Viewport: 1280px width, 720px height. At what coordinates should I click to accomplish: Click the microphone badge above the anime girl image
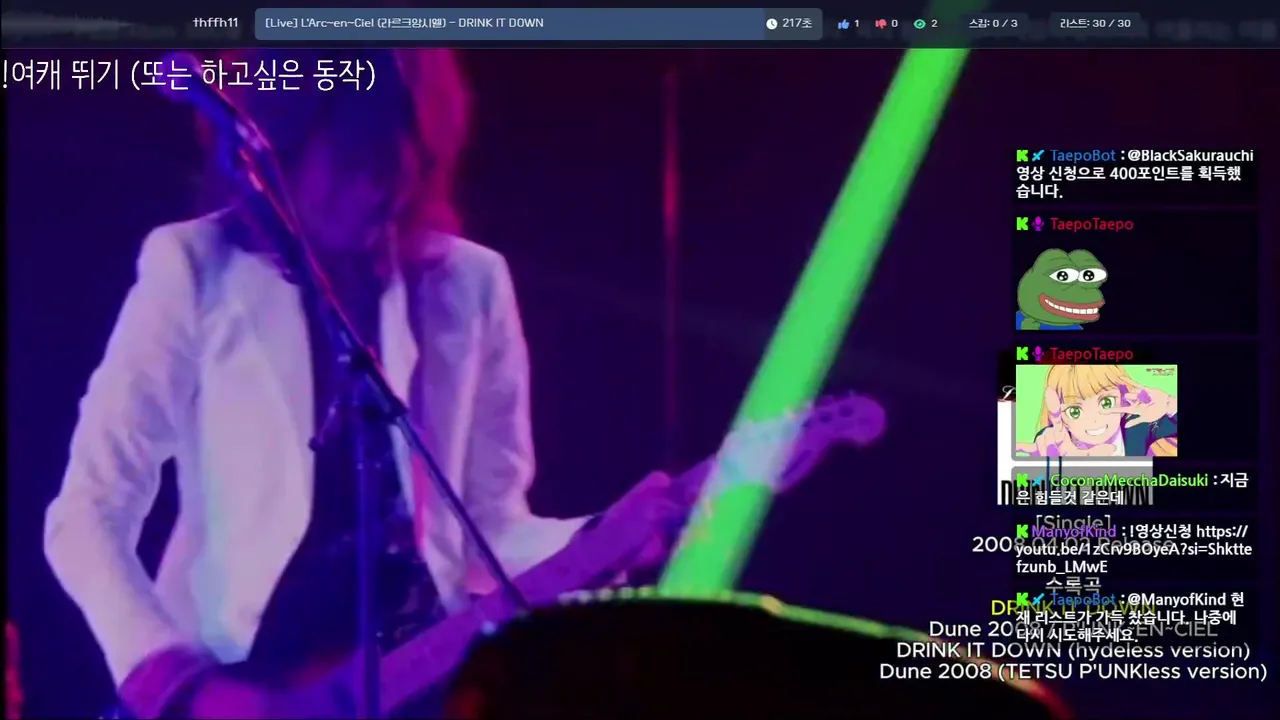[1038, 354]
